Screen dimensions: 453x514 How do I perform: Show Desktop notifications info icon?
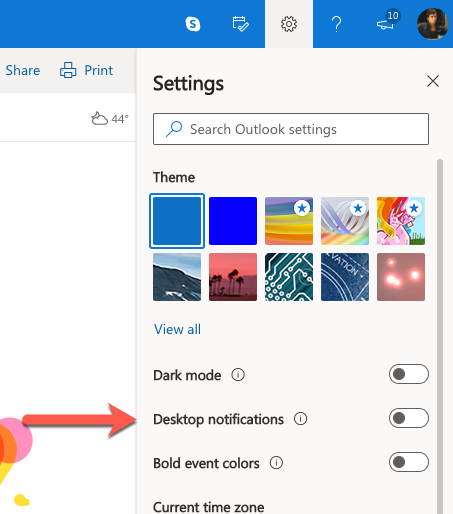pos(300,418)
